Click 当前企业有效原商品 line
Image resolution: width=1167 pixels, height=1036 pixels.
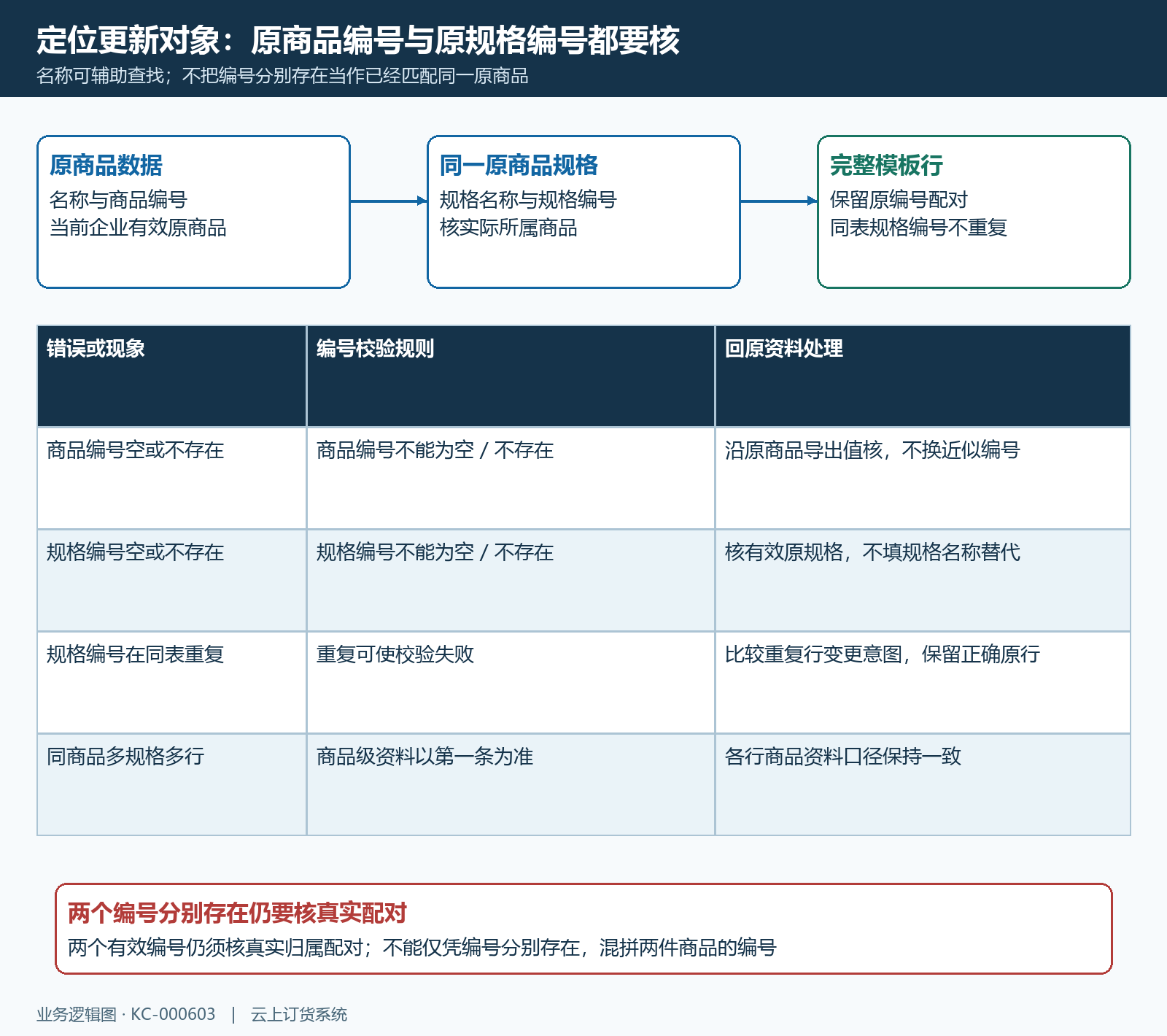pos(138,228)
